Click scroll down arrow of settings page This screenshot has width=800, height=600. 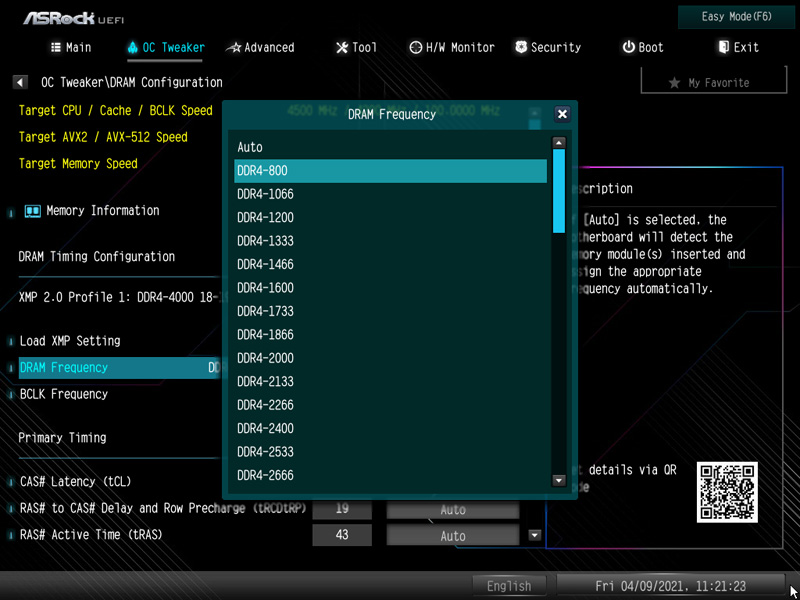pyautogui.click(x=535, y=535)
